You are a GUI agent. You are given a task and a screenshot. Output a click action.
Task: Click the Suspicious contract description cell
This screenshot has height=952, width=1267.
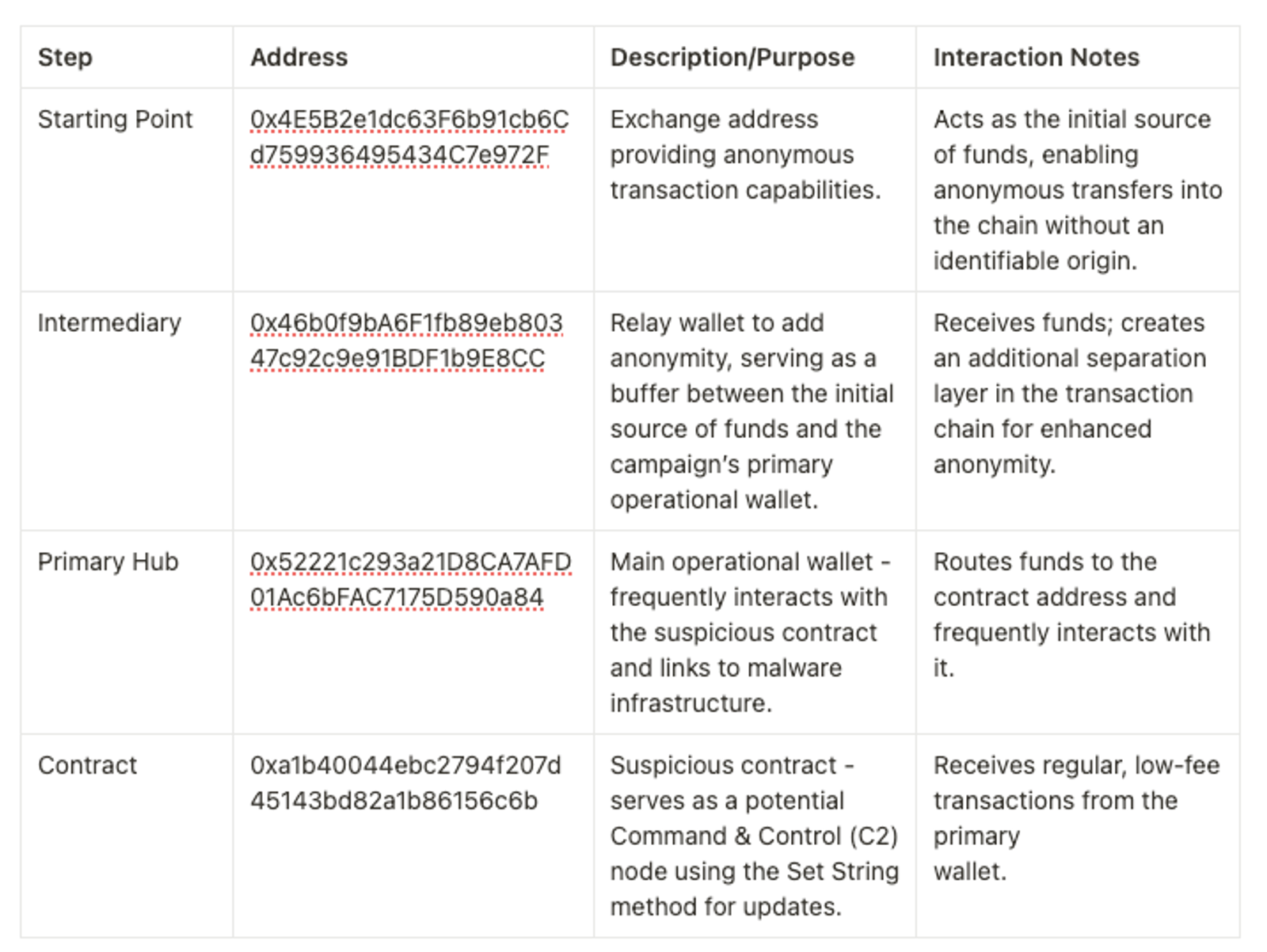[754, 836]
